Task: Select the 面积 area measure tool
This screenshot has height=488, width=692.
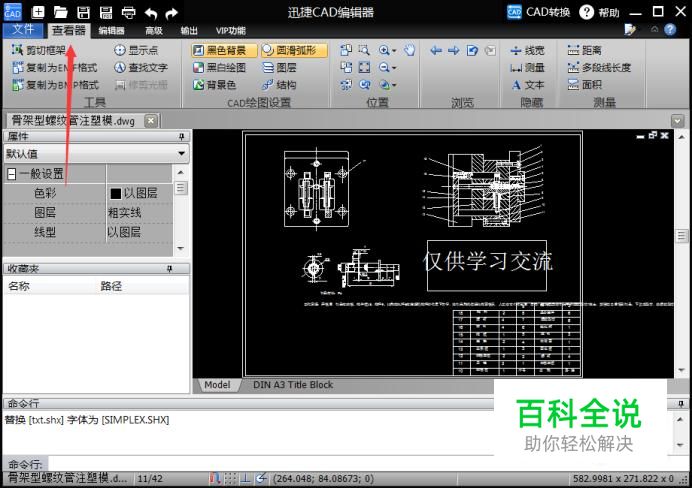Action: 584,85
